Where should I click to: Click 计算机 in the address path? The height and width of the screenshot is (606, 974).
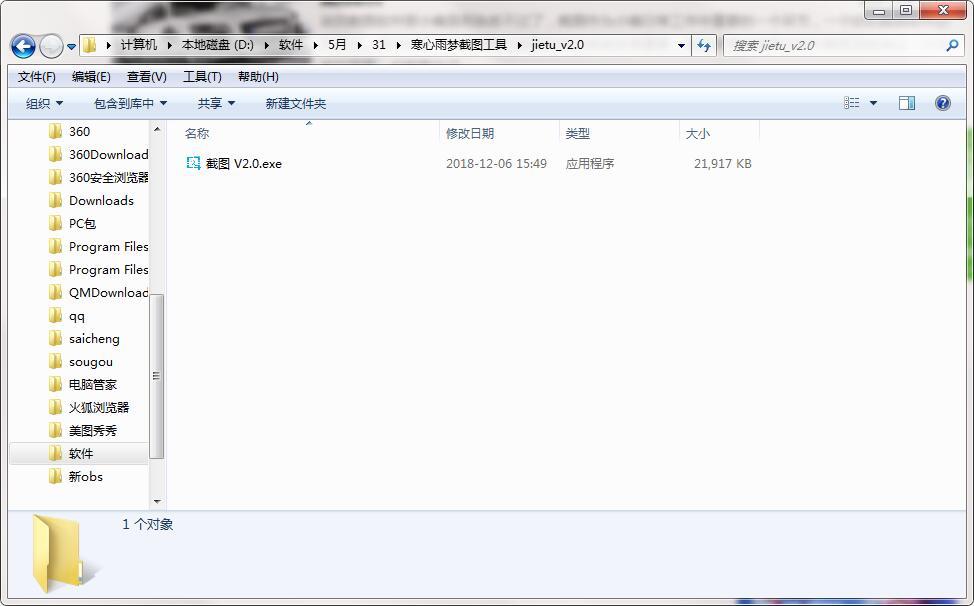[x=139, y=45]
